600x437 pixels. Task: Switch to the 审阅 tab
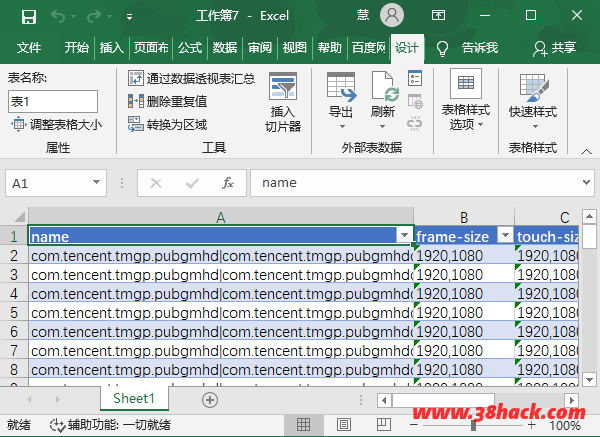pyautogui.click(x=260, y=48)
